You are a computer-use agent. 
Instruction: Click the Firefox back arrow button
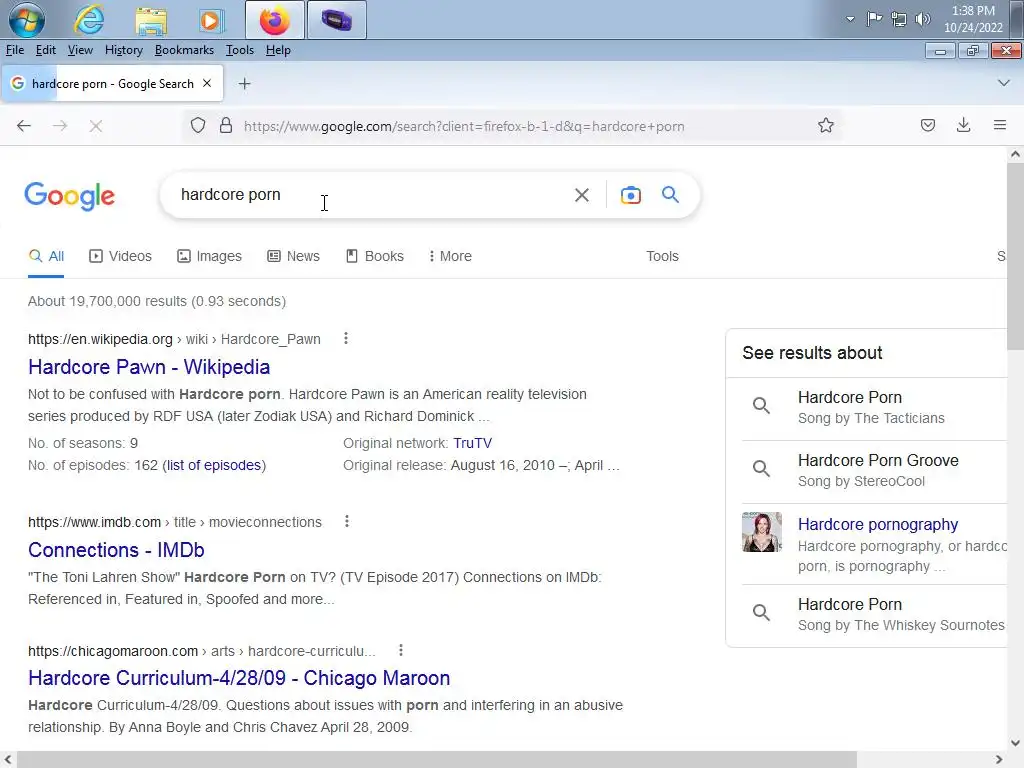tap(24, 125)
